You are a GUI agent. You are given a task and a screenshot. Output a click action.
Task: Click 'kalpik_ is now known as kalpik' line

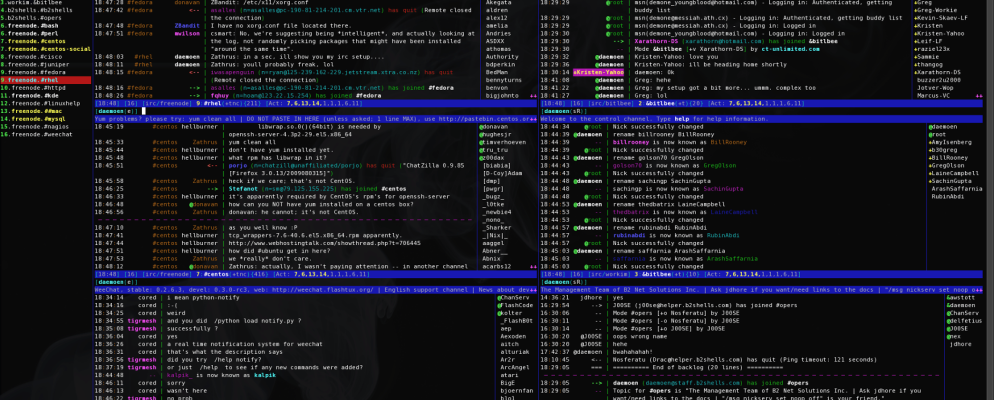pyautogui.click(x=221, y=374)
